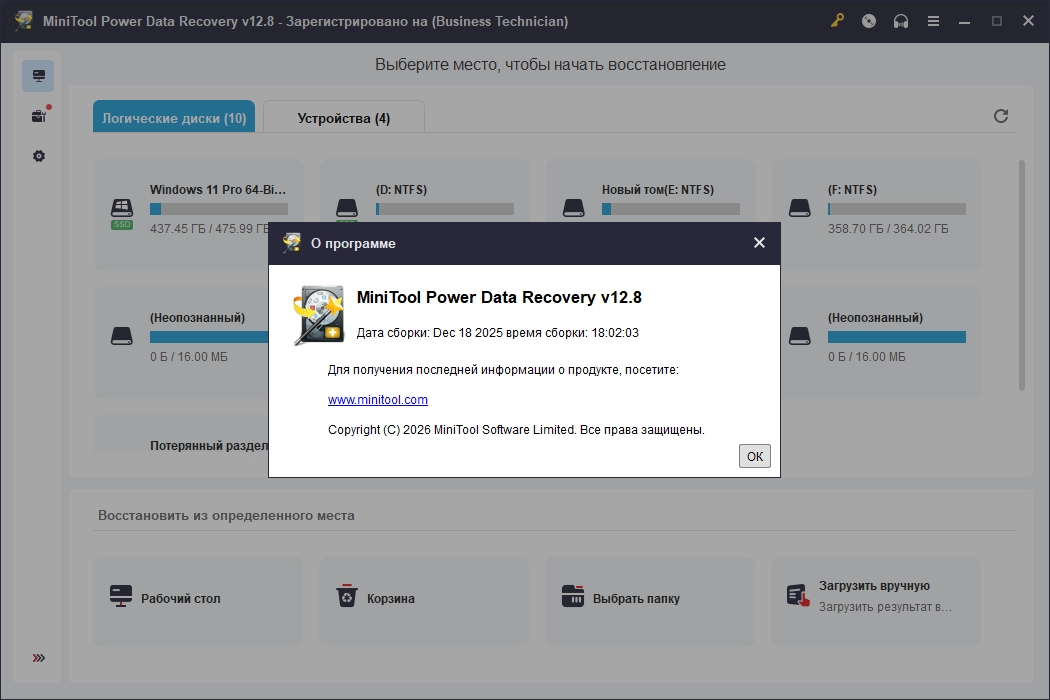Open the hamburger menu in title bar

coord(933,21)
